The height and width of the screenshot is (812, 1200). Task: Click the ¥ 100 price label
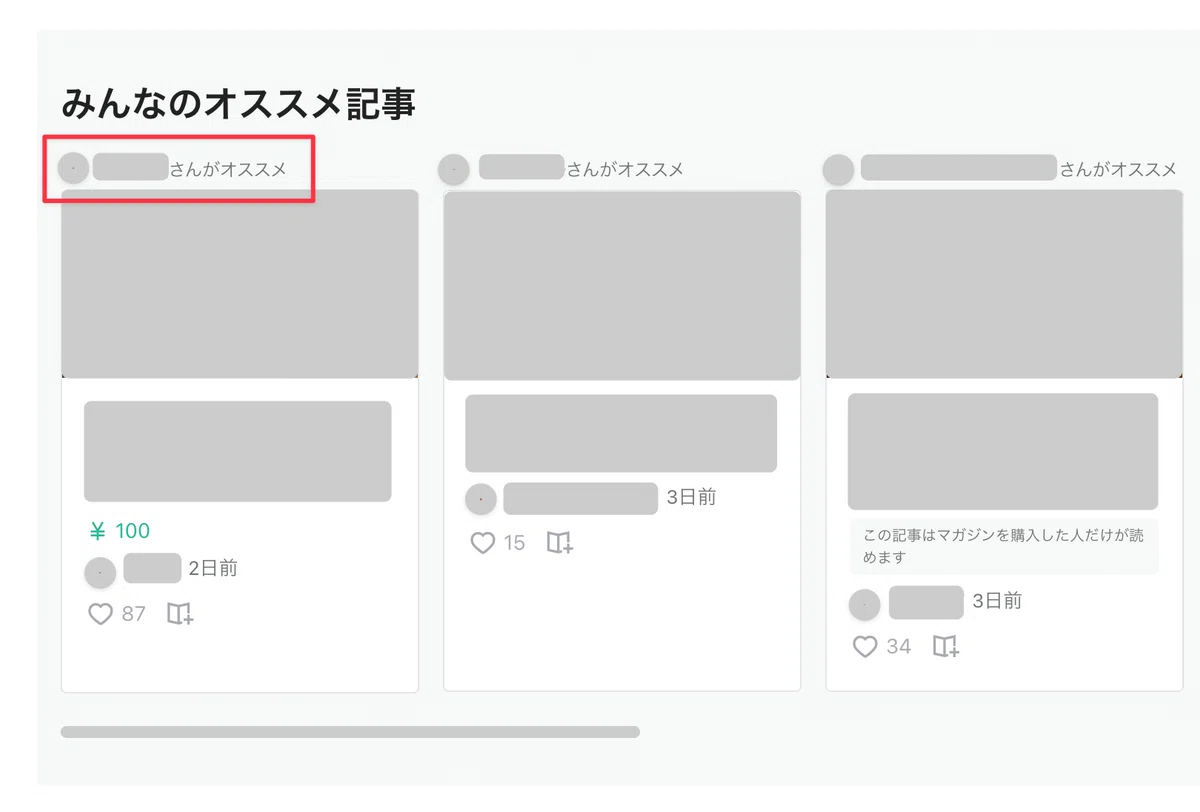point(119,531)
